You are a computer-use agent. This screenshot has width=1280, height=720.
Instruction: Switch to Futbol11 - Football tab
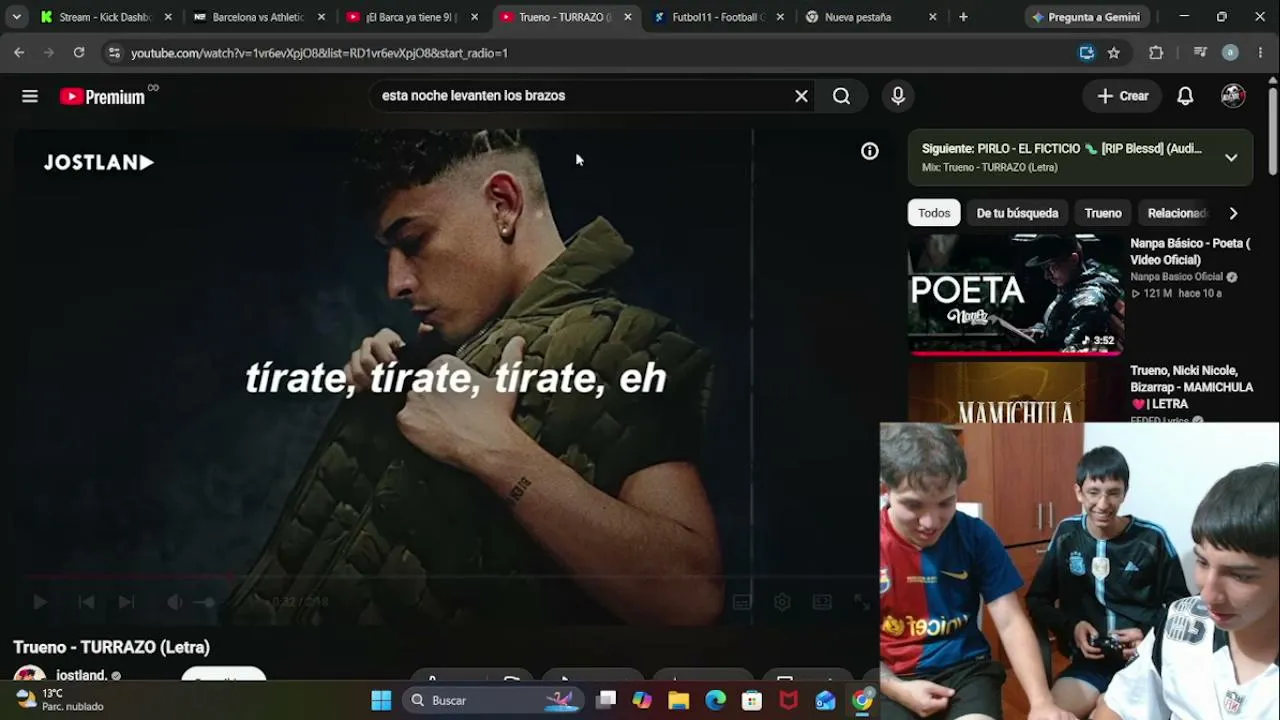[x=717, y=17]
